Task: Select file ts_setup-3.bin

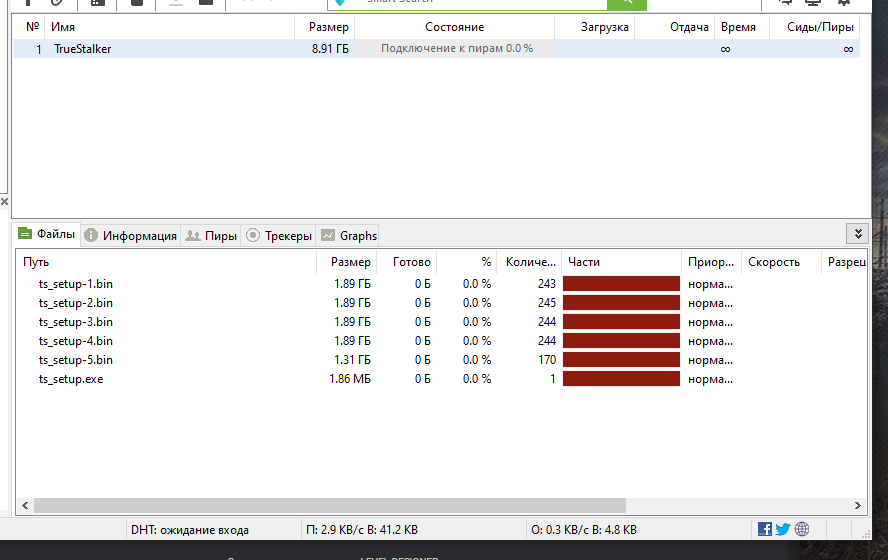Action: pyautogui.click(x=75, y=322)
